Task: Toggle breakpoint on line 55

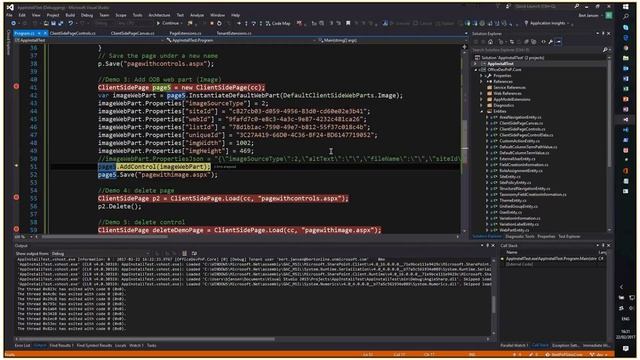Action: pos(16,198)
